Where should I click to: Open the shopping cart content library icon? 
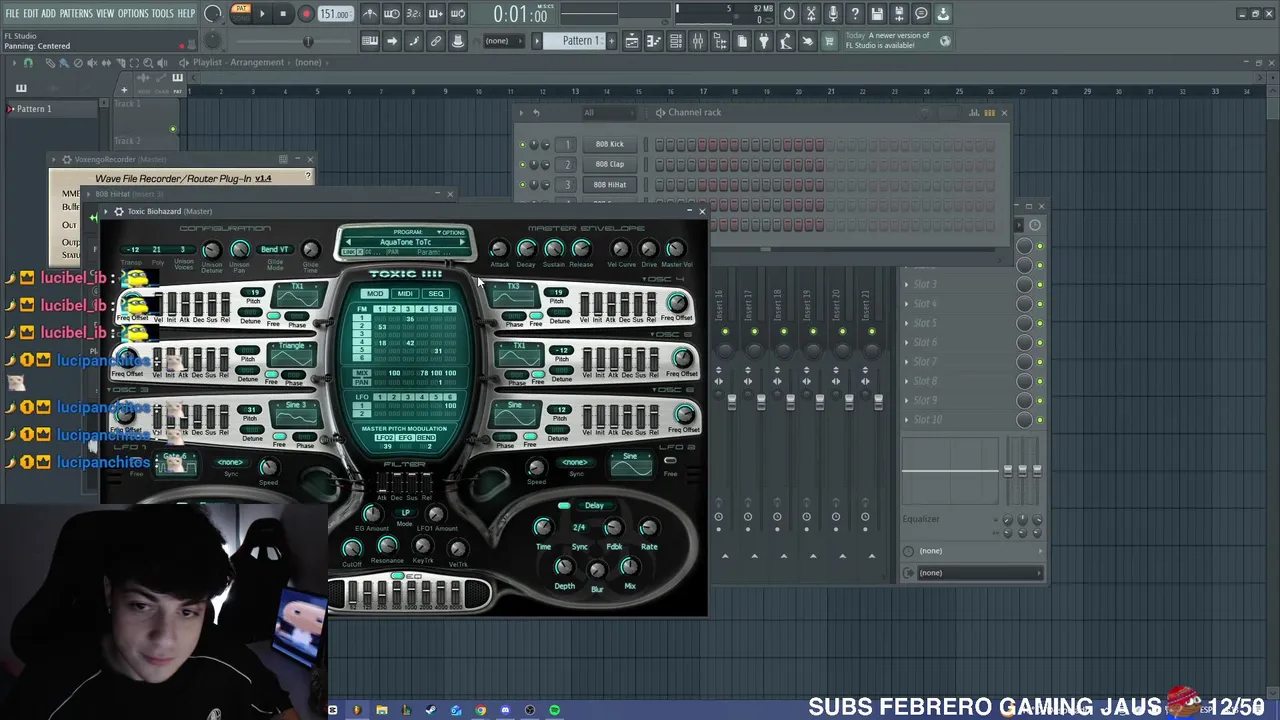[x=828, y=41]
